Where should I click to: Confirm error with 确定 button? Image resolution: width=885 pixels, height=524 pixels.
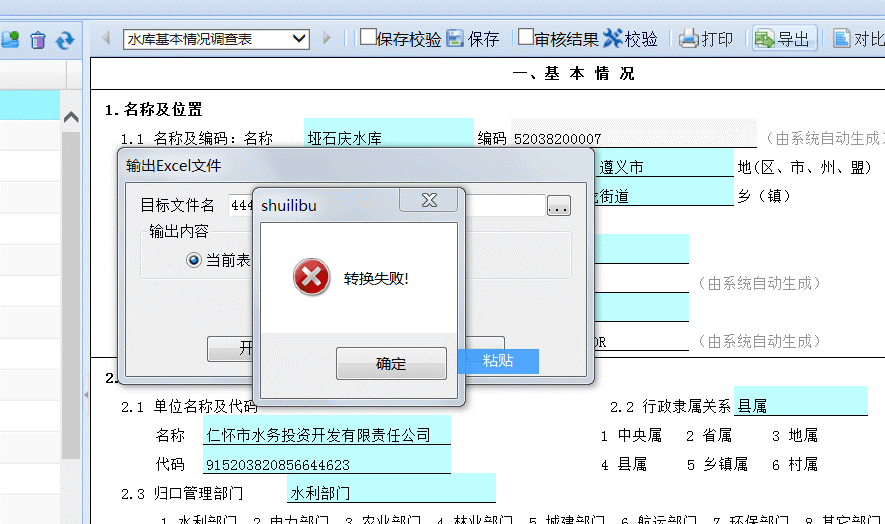391,363
